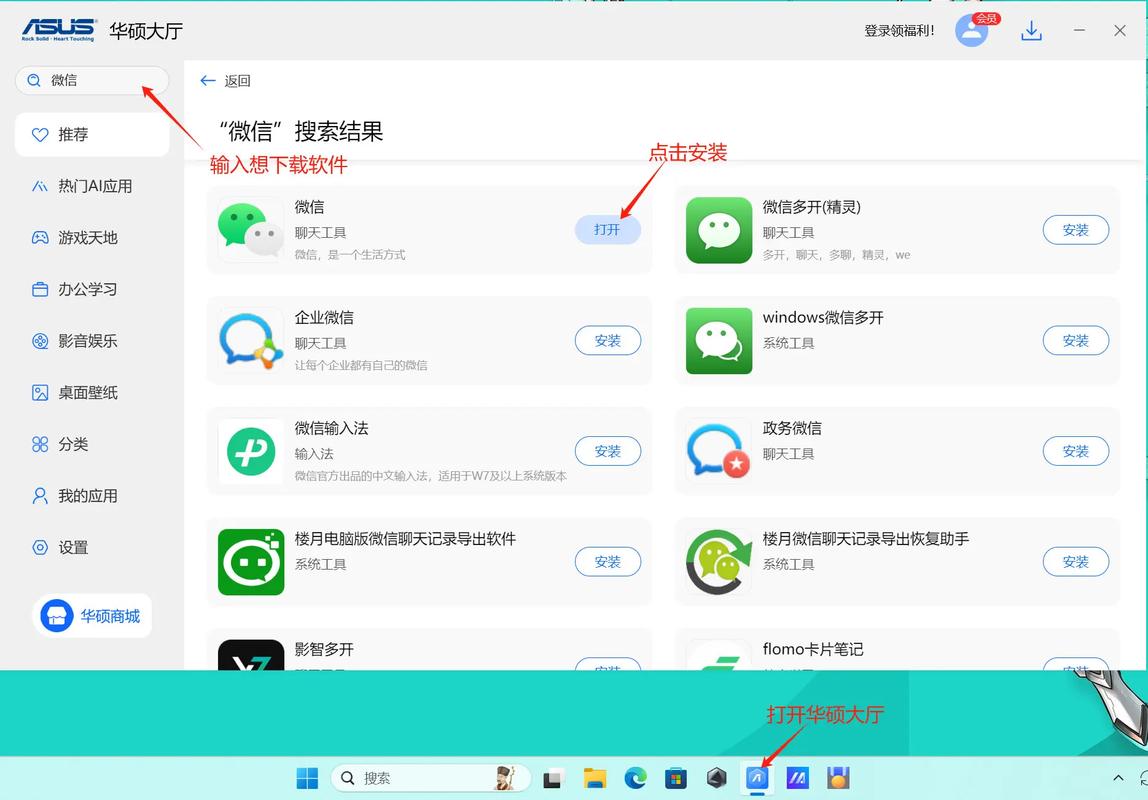Install 微信输入法 input method
Screen dimensions: 1148x800
click(x=607, y=451)
